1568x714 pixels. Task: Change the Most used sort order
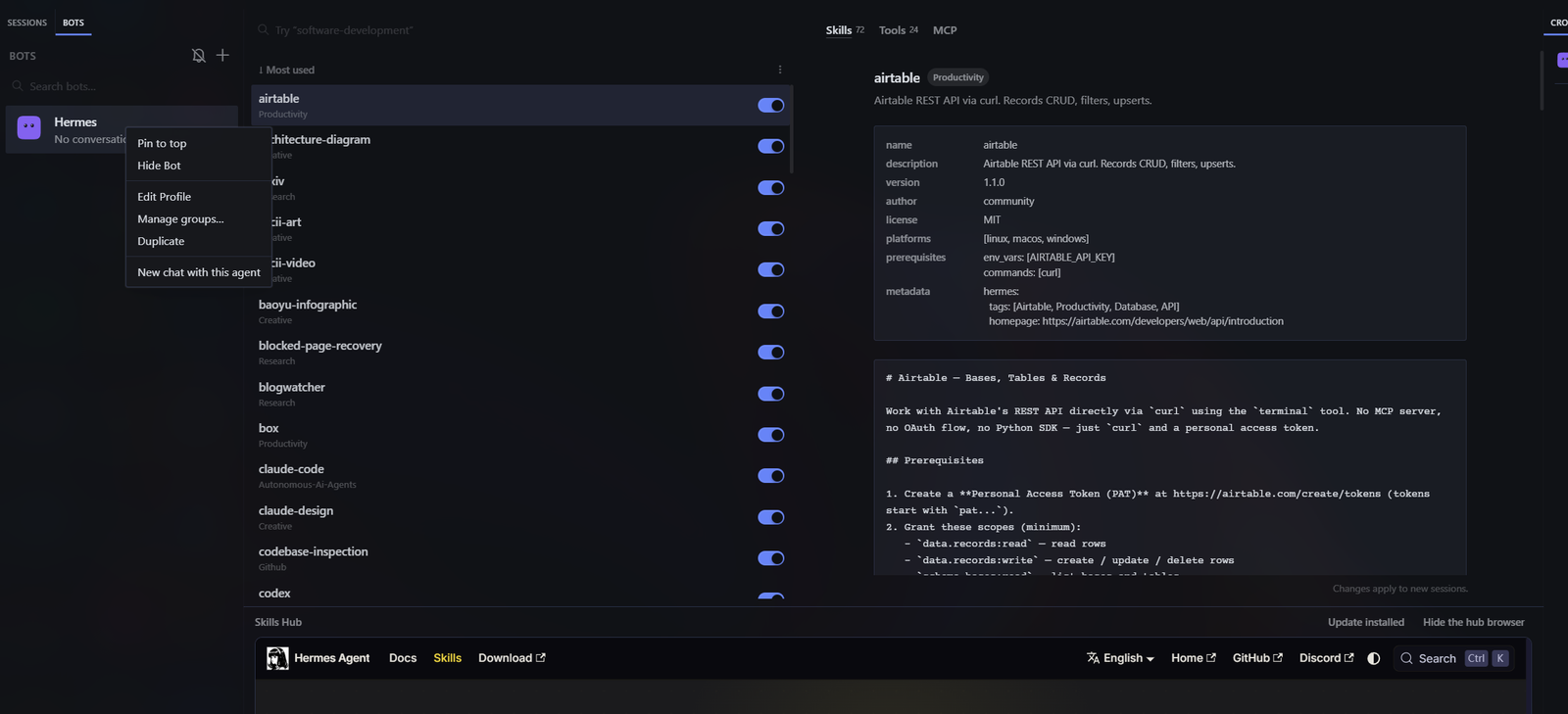tap(286, 70)
